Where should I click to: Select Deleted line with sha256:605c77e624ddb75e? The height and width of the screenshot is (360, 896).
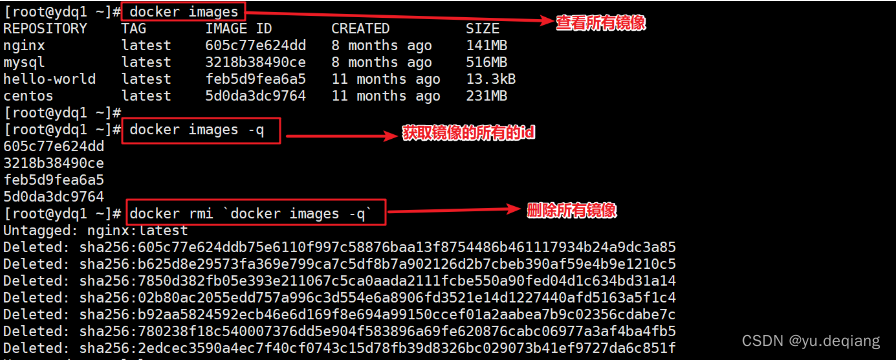pyautogui.click(x=340, y=247)
